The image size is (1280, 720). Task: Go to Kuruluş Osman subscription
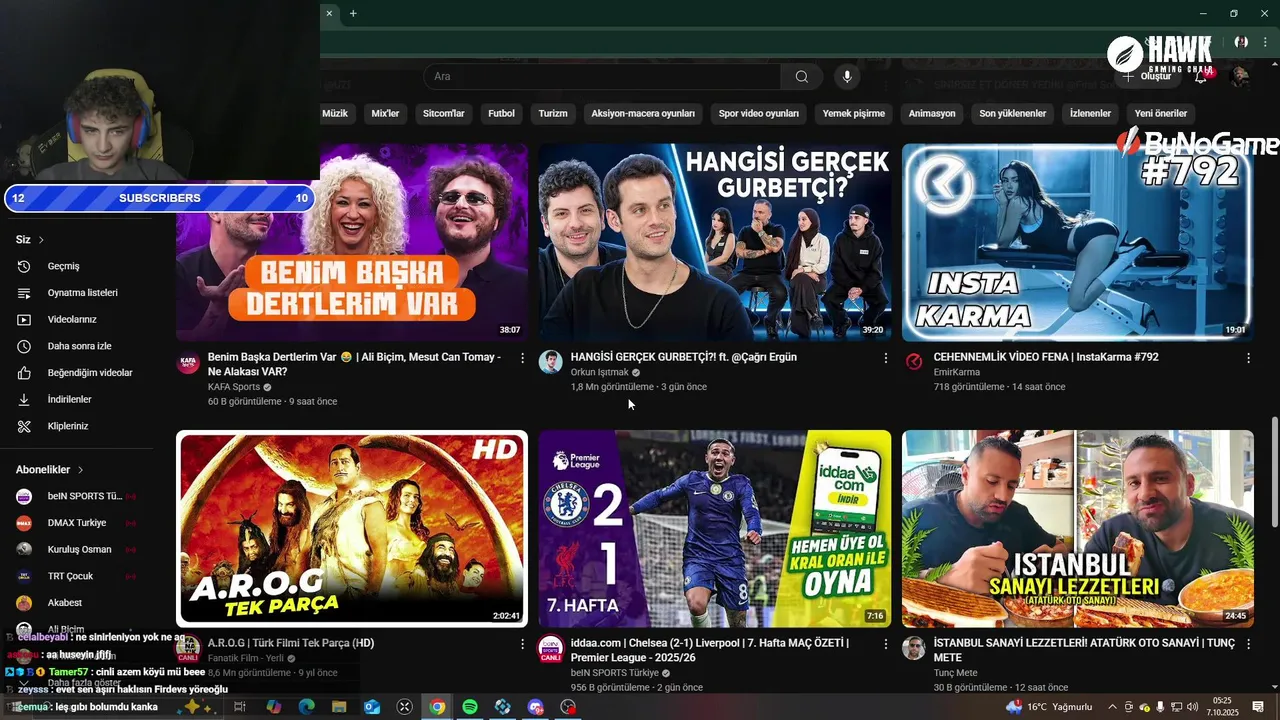pyautogui.click(x=80, y=550)
